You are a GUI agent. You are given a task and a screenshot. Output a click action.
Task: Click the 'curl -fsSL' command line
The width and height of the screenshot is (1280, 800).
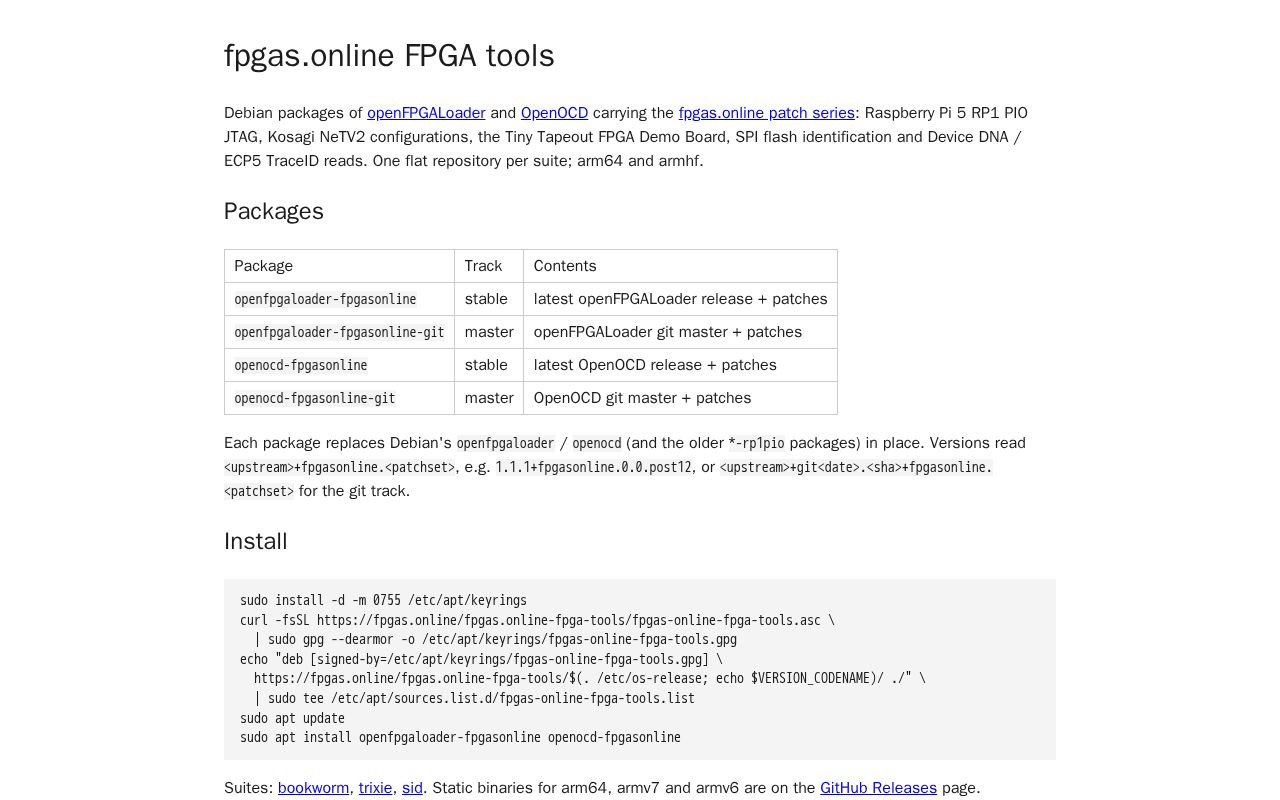click(537, 620)
